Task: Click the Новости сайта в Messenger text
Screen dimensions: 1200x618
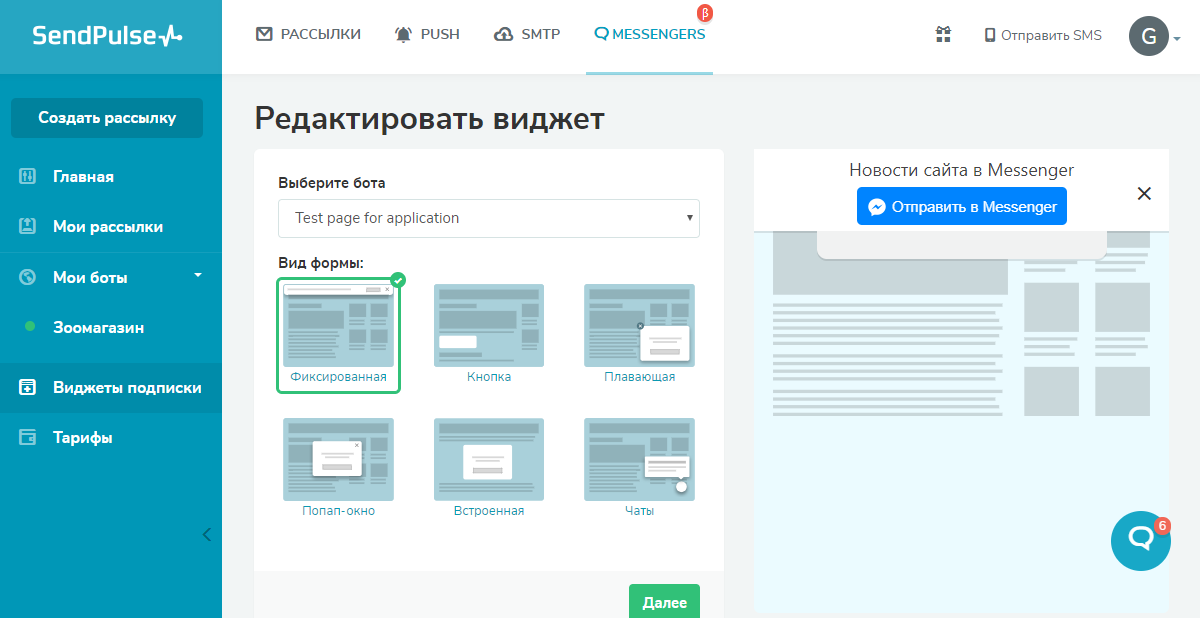Action: click(962, 170)
